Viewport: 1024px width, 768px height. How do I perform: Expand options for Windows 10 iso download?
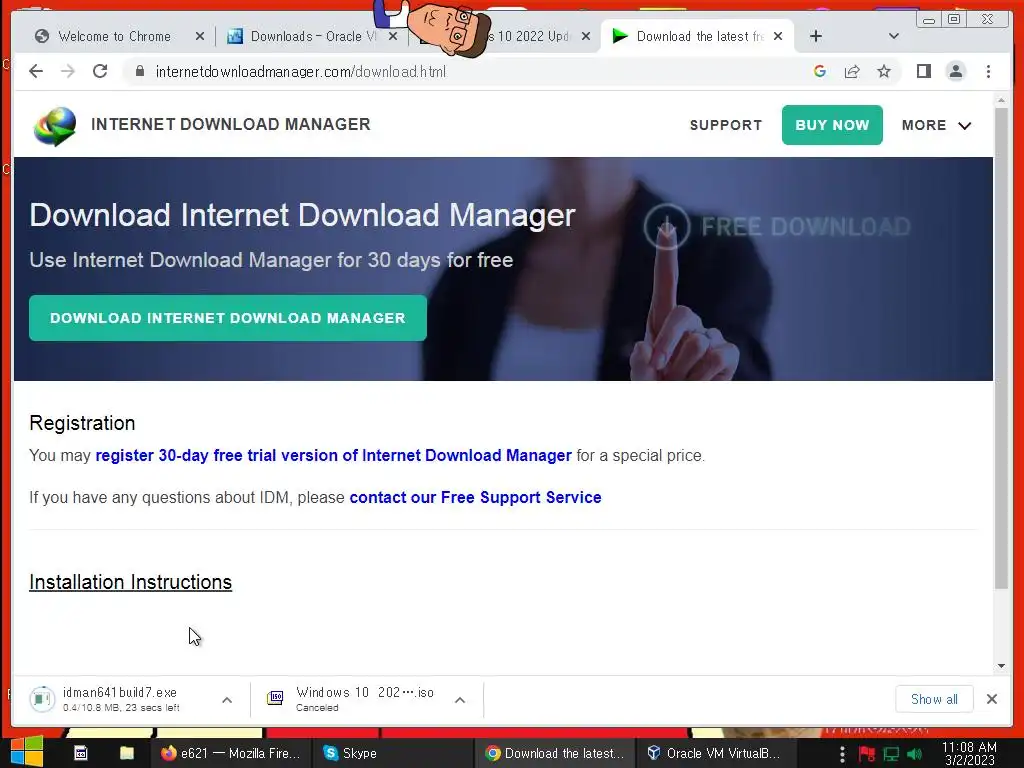pyautogui.click(x=460, y=700)
